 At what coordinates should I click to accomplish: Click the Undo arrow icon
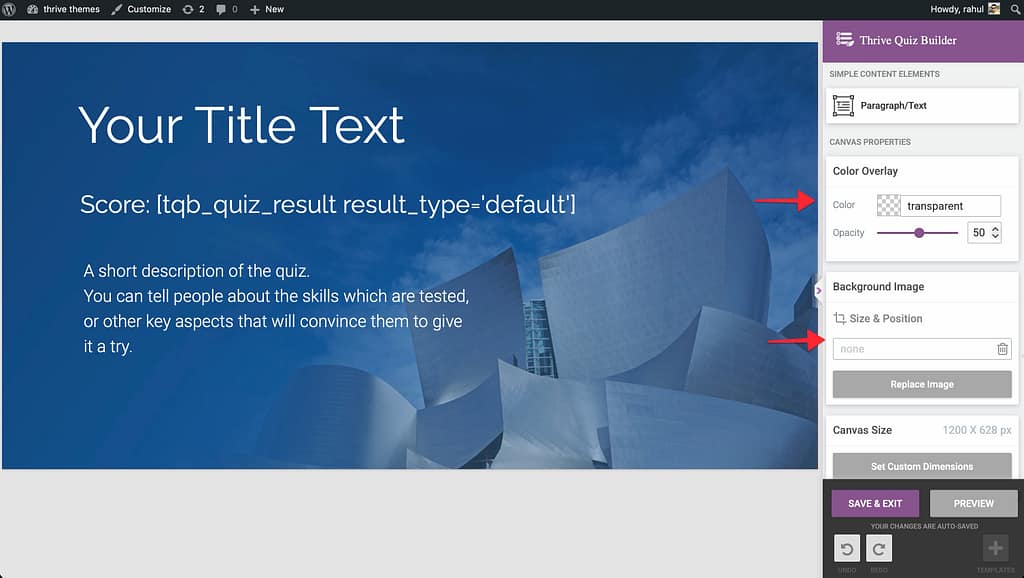tap(847, 548)
